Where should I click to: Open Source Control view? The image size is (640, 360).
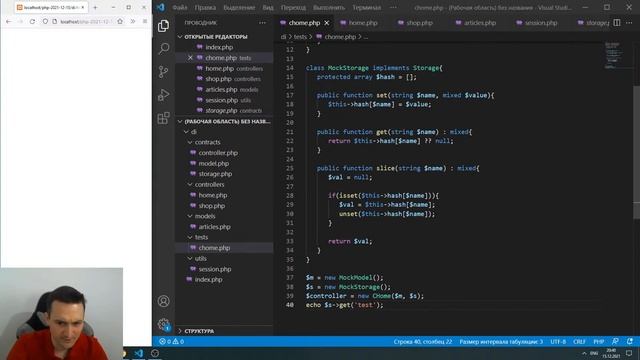(x=163, y=72)
